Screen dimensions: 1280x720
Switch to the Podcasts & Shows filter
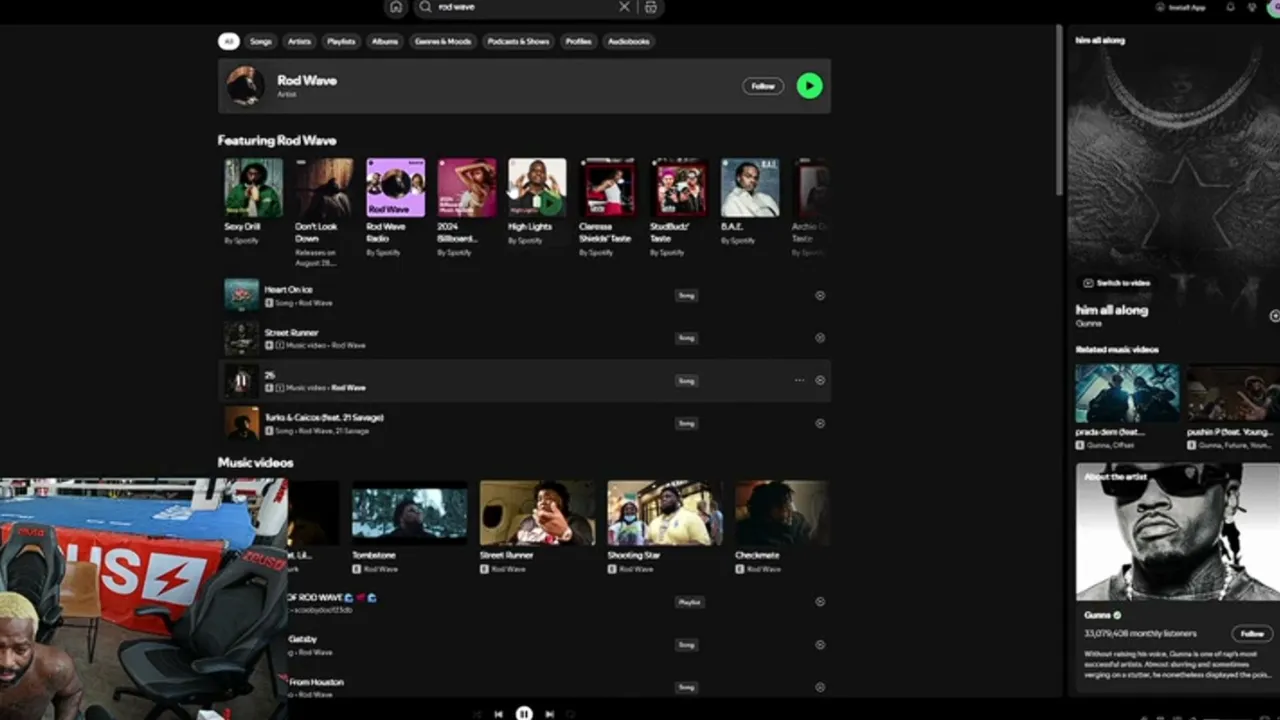pos(518,41)
